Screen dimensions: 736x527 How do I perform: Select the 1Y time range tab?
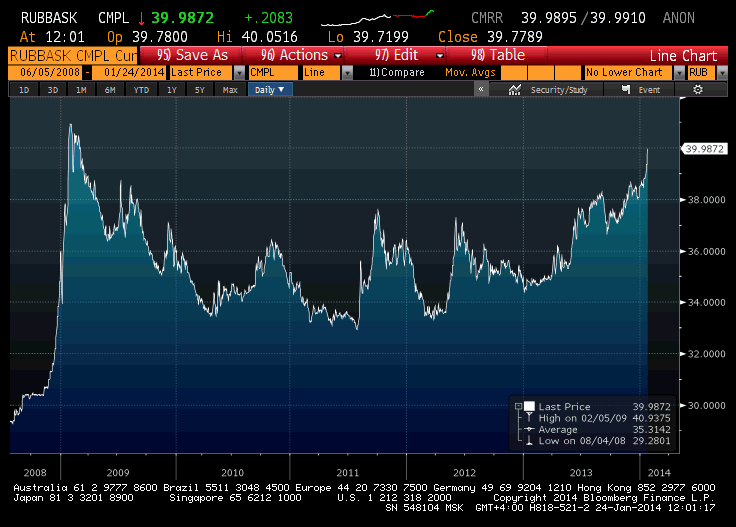click(171, 89)
